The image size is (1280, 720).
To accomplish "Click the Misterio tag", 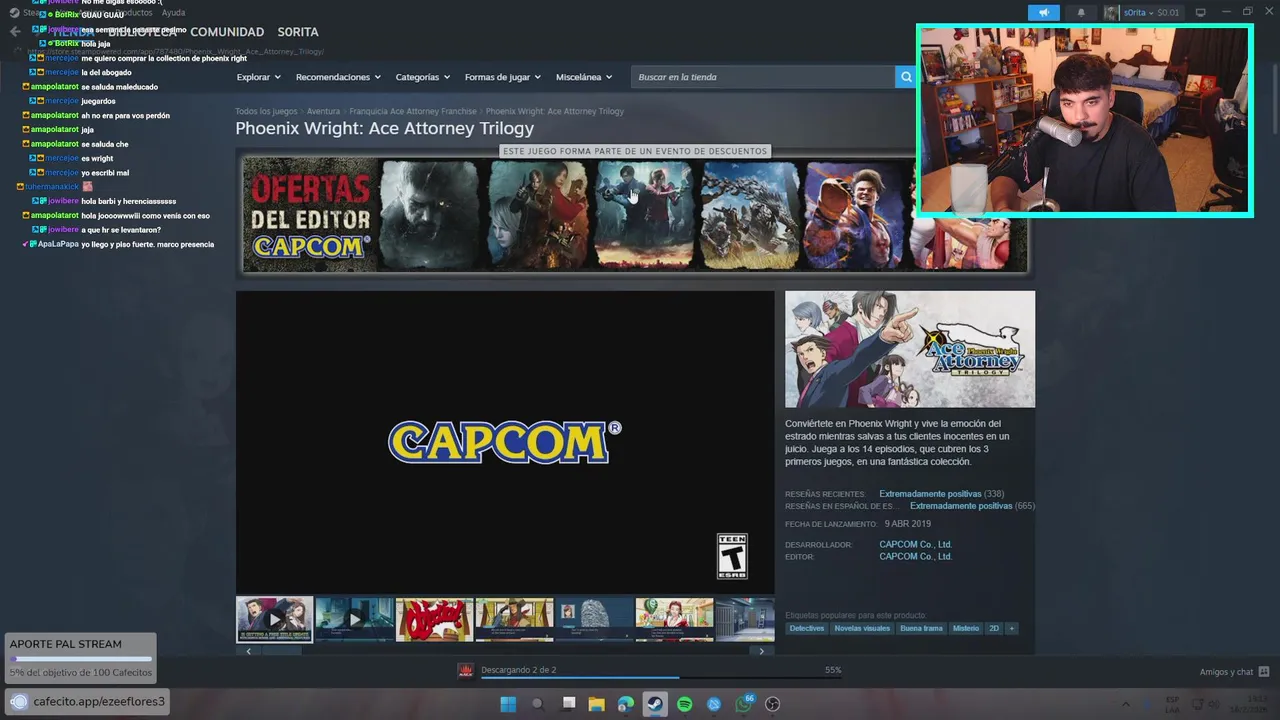I will point(966,628).
